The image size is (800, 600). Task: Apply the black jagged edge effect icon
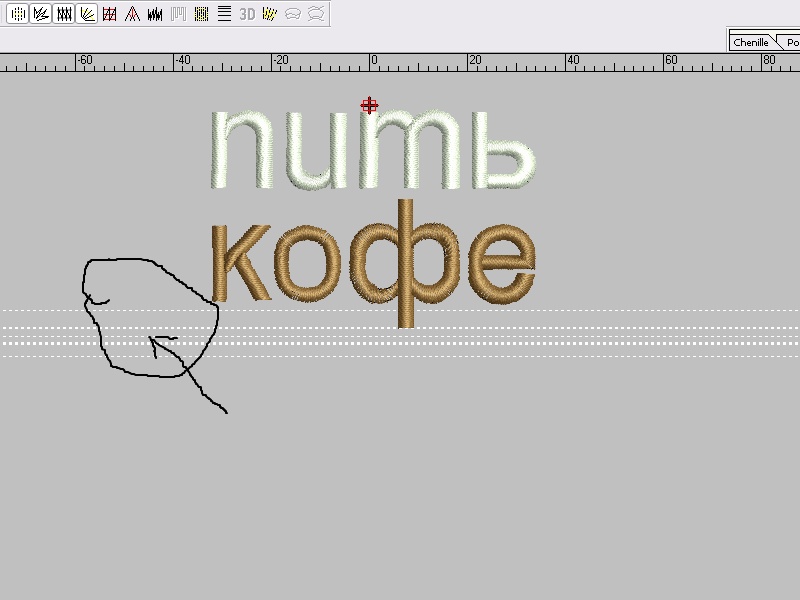(x=155, y=14)
